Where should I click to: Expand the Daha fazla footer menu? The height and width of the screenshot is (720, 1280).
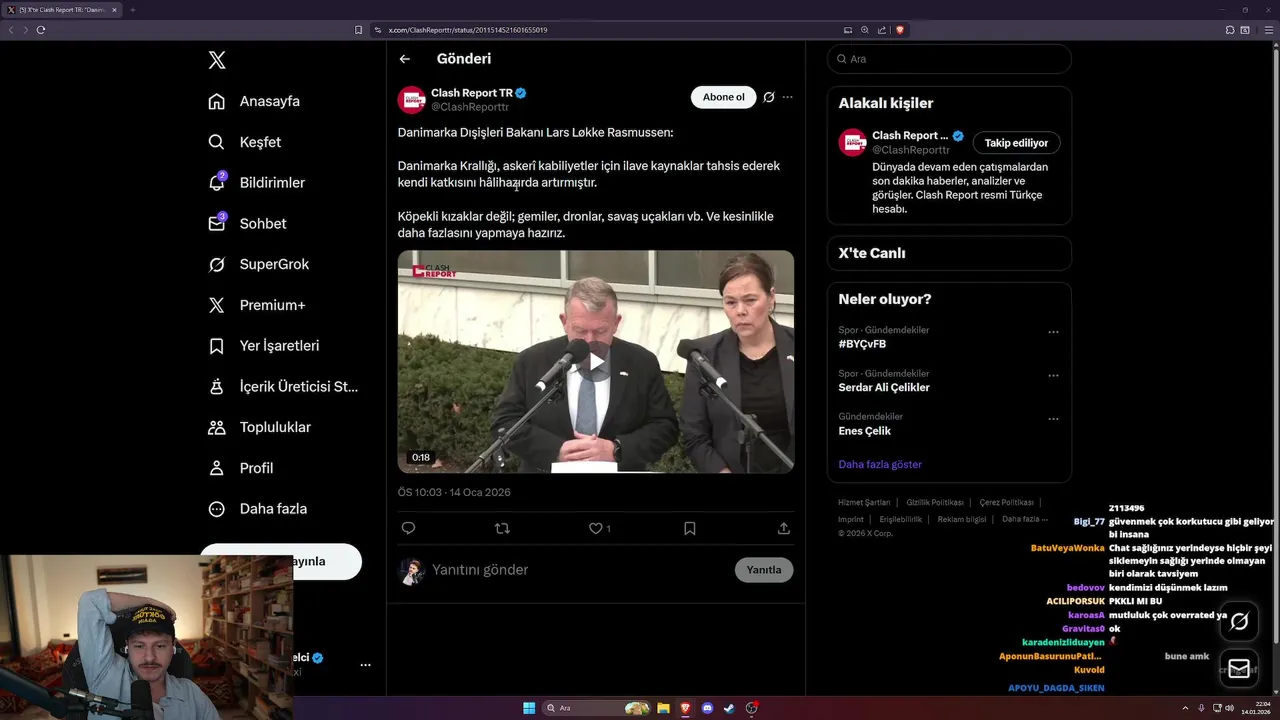[1025, 519]
